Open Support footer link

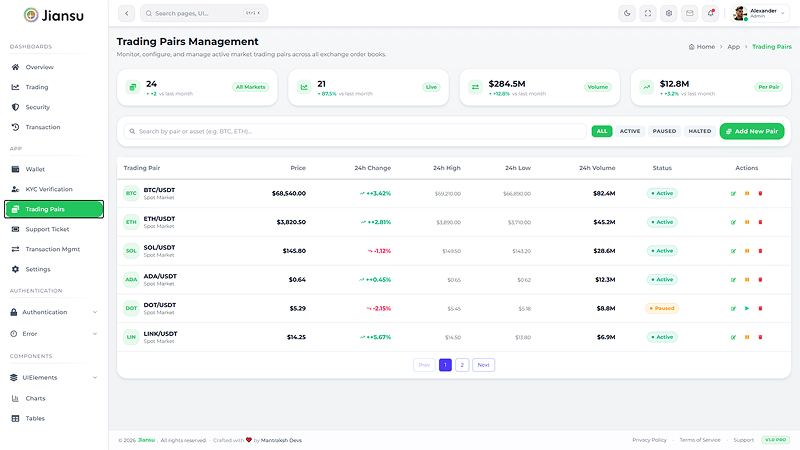[x=743, y=440]
